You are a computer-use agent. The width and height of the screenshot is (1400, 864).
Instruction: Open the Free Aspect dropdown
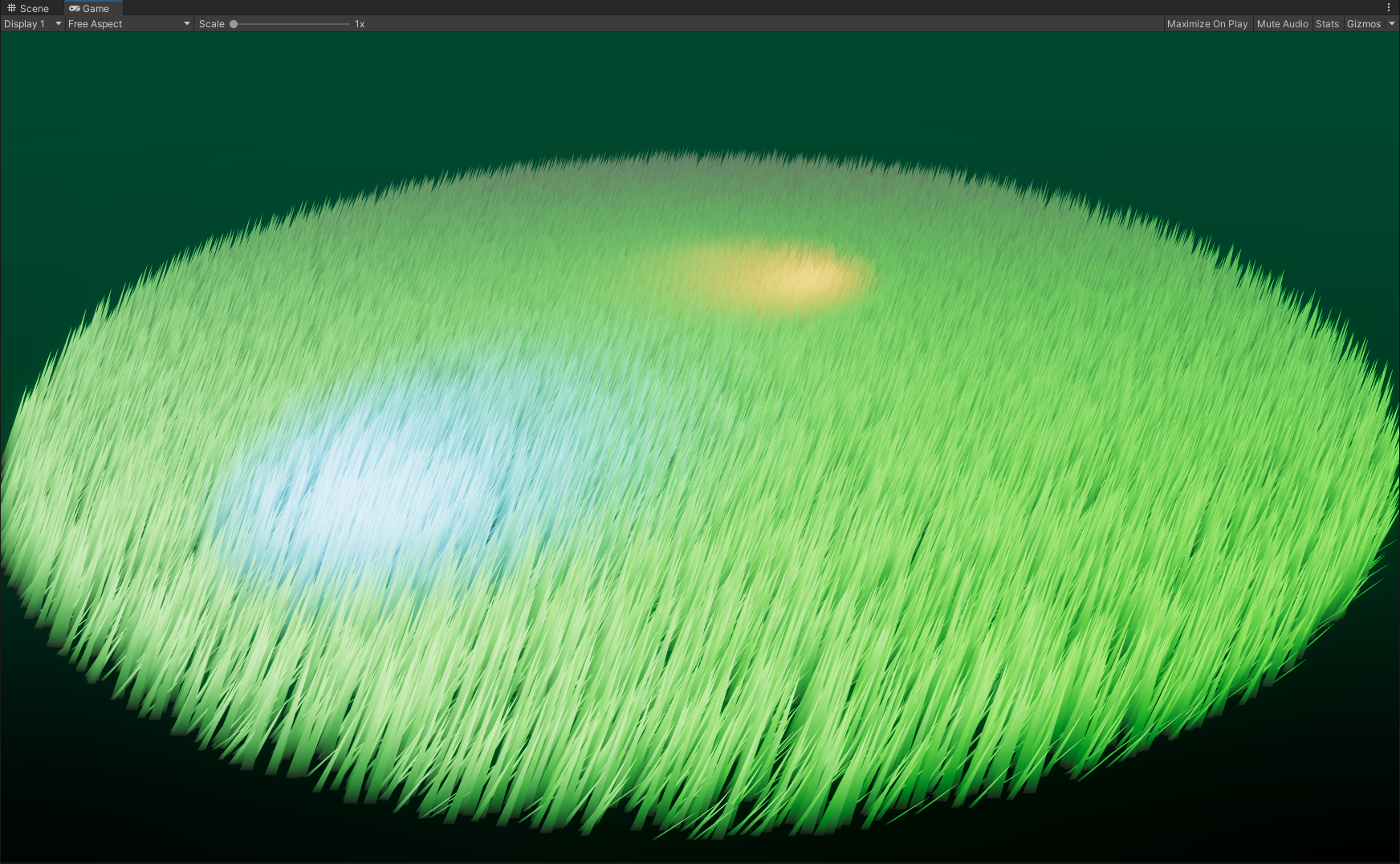pyautogui.click(x=129, y=24)
